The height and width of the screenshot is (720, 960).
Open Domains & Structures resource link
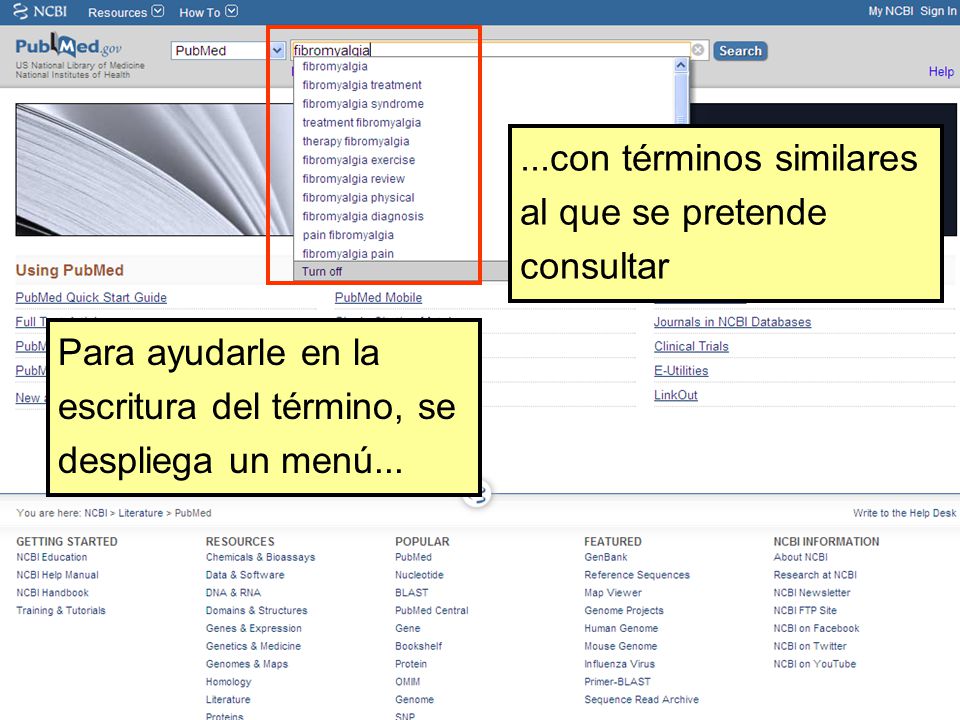pos(257,610)
